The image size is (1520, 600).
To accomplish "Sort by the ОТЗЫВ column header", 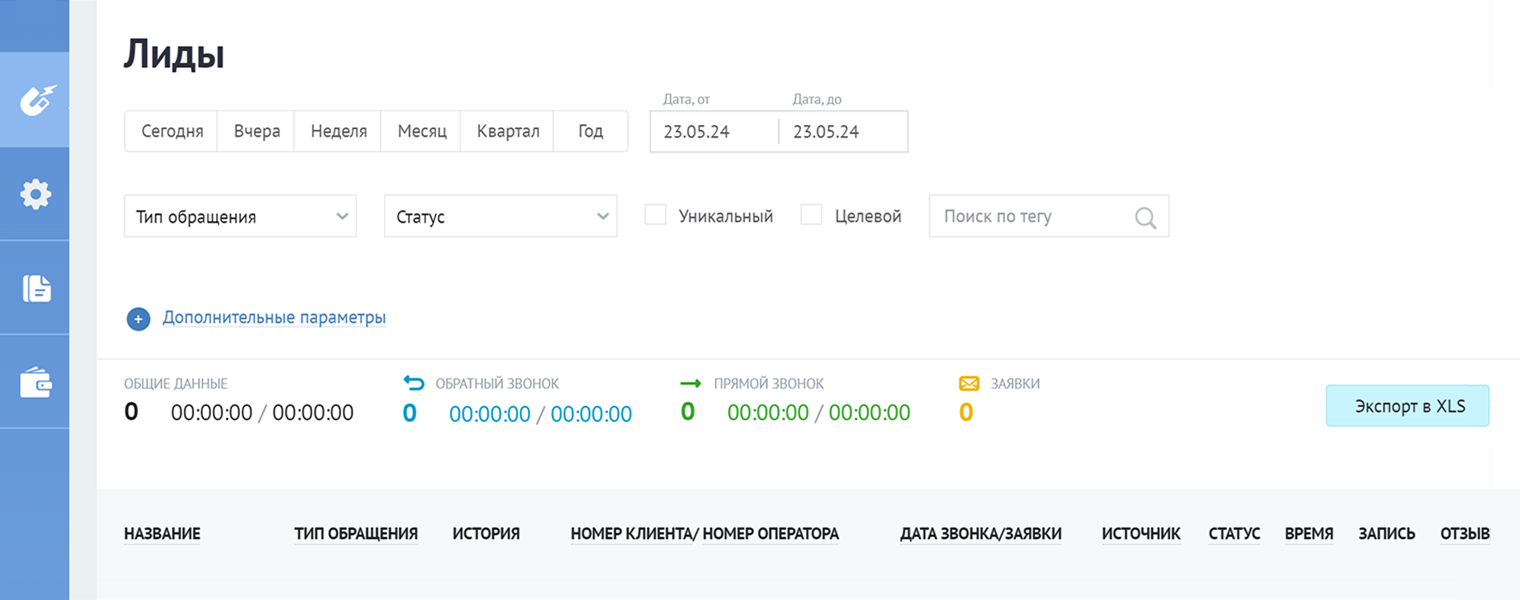I will [1465, 534].
